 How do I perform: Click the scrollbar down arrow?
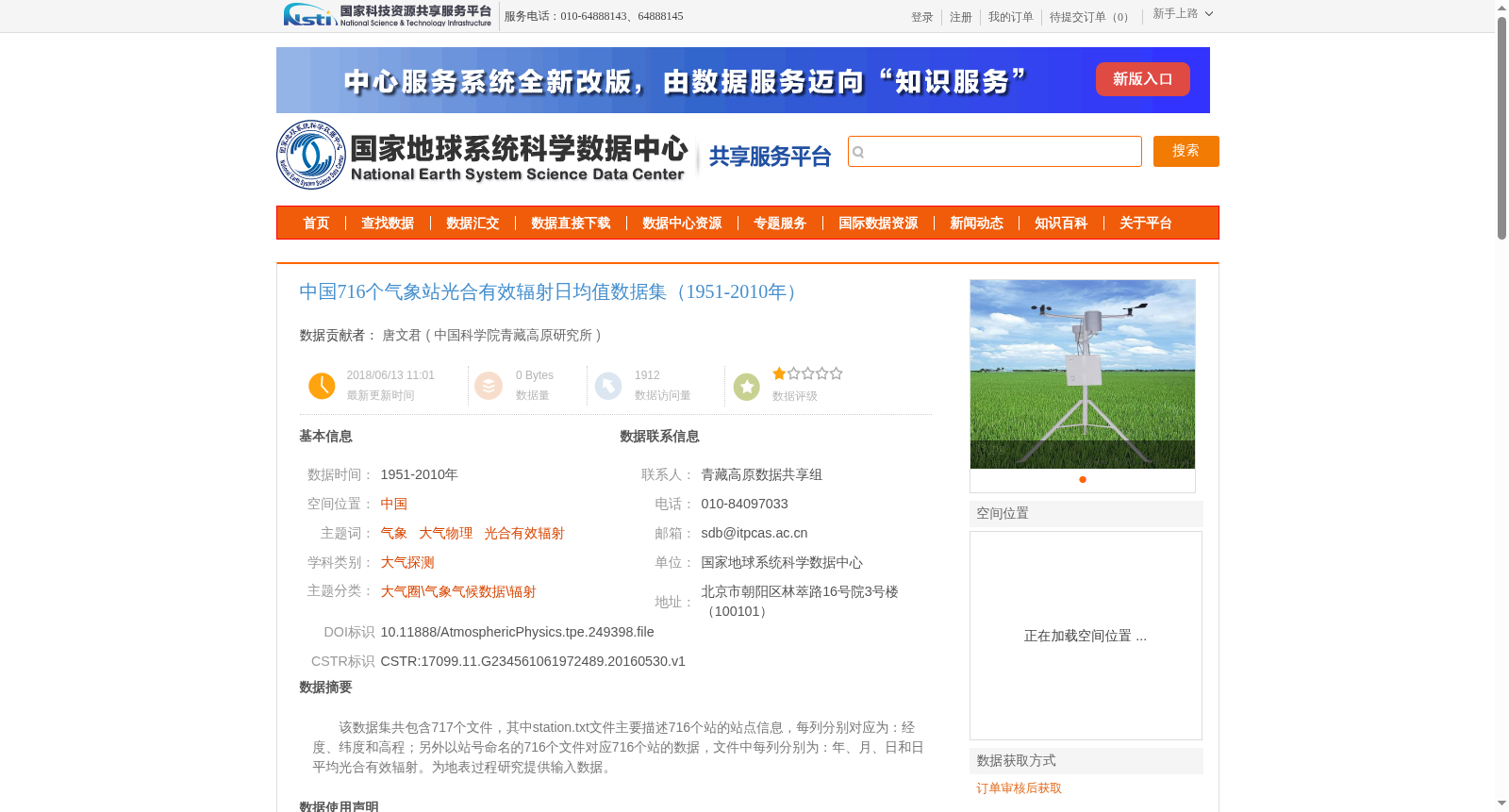click(1502, 804)
